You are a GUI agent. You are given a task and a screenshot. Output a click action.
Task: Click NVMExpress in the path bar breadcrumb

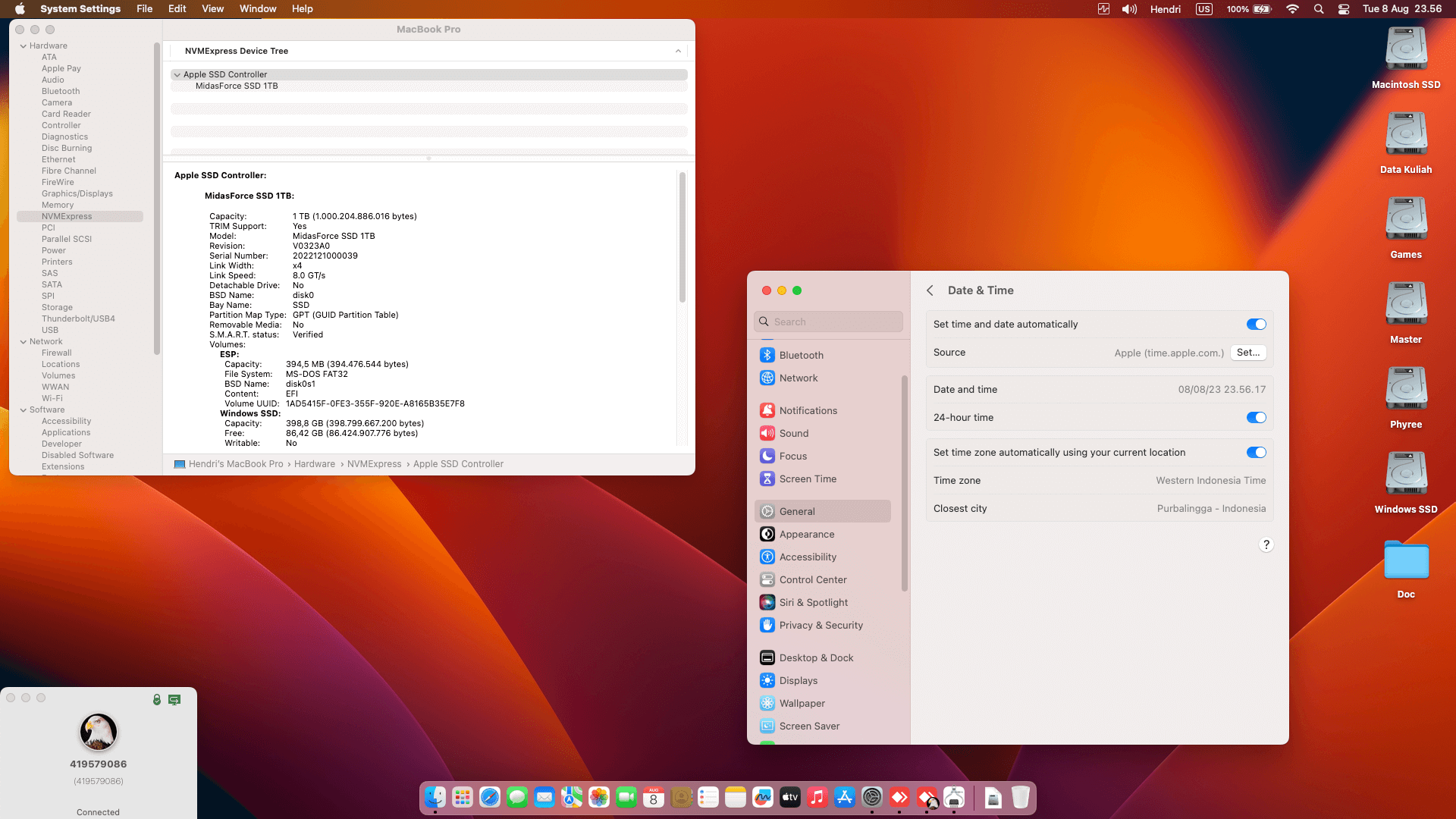[375, 464]
